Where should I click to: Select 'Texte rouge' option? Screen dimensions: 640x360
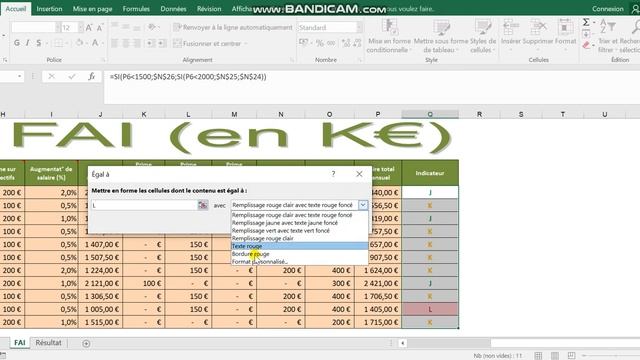[300, 246]
